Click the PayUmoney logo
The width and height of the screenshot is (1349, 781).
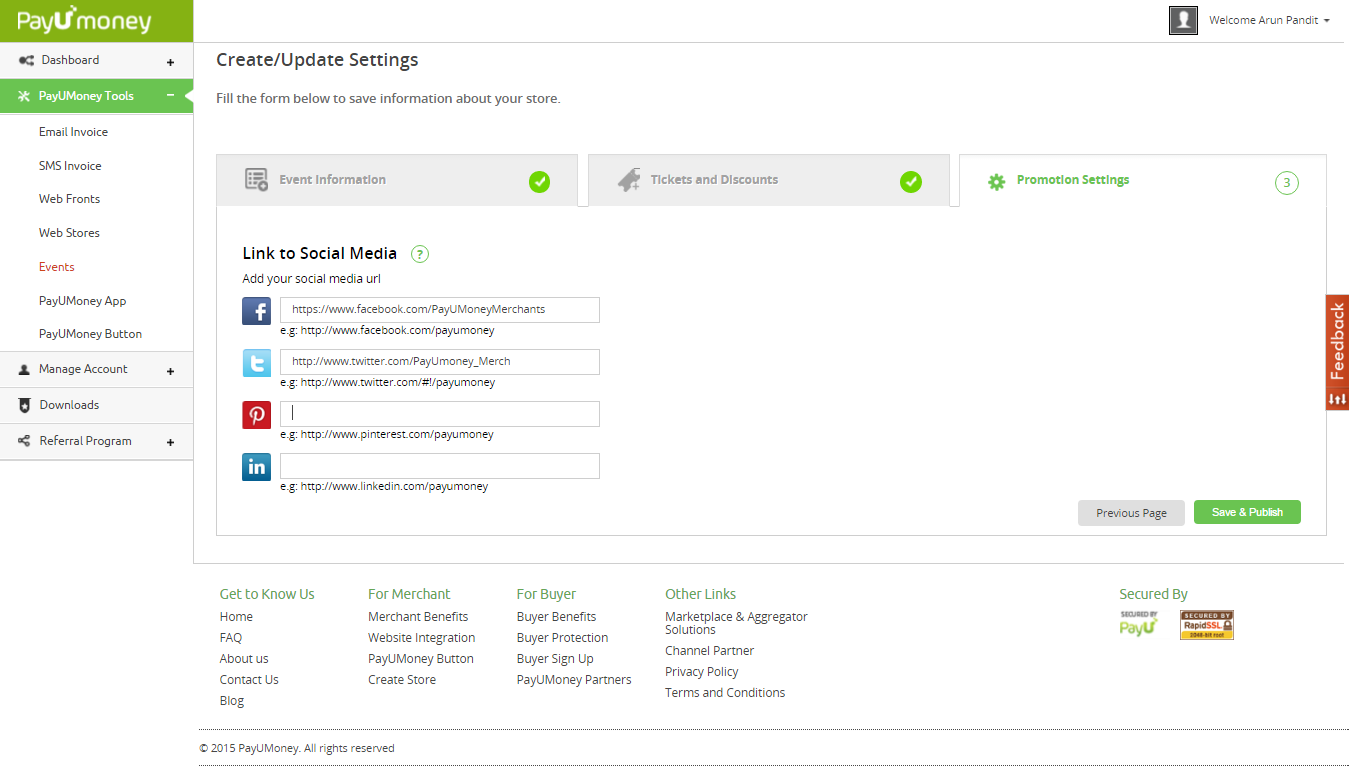(x=85, y=20)
